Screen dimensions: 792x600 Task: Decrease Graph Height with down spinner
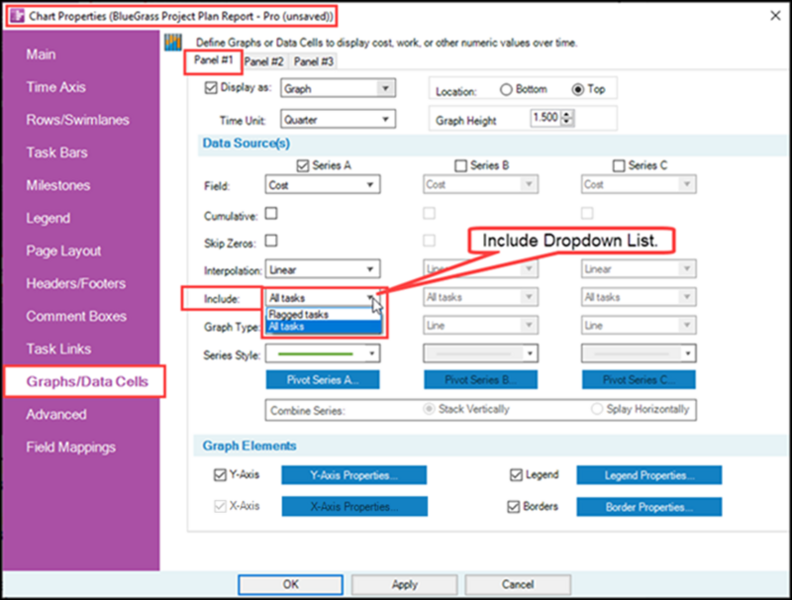coord(567,122)
